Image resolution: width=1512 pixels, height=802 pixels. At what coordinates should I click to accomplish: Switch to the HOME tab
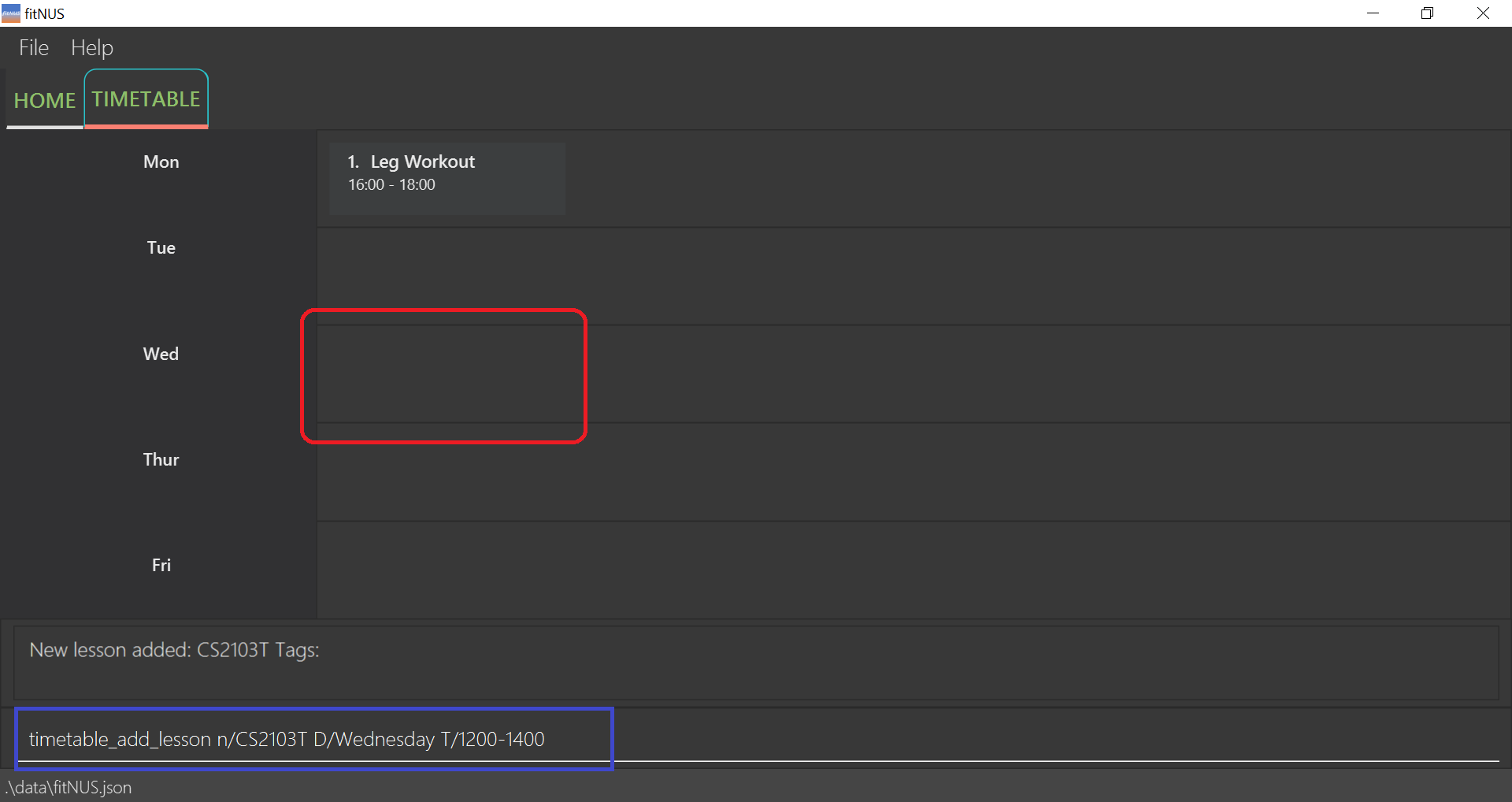45,101
